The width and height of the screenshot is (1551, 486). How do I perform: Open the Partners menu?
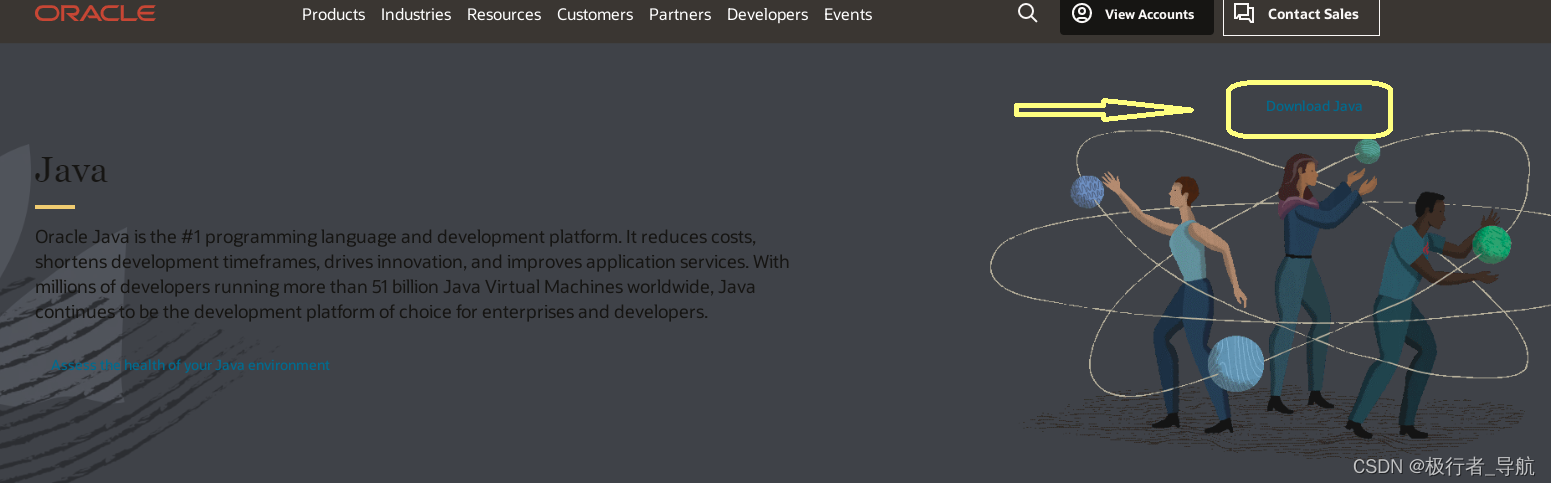pos(680,14)
